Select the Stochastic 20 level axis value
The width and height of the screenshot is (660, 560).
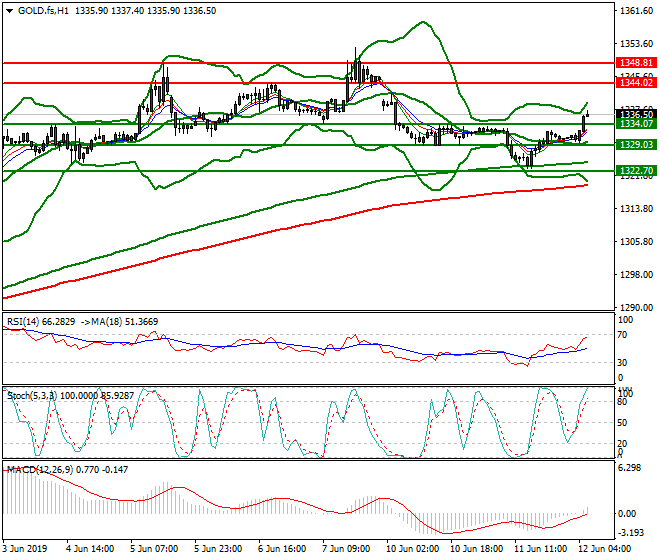623,443
